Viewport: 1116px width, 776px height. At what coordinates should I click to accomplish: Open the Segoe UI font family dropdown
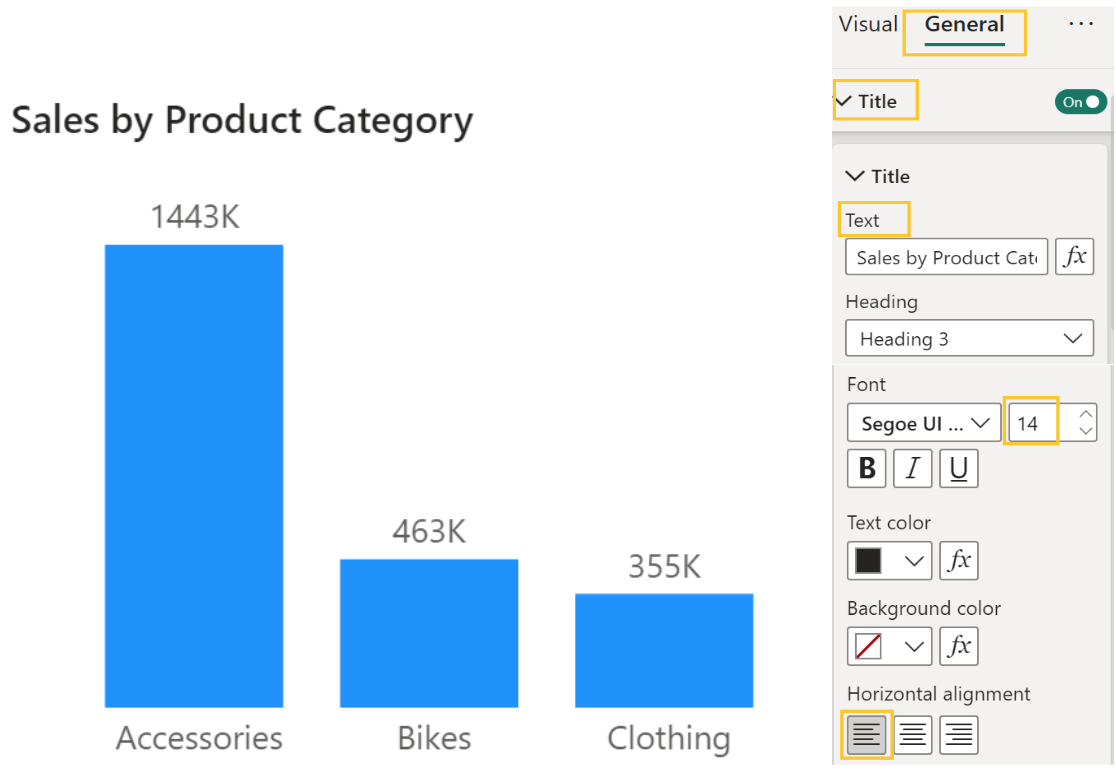(923, 424)
